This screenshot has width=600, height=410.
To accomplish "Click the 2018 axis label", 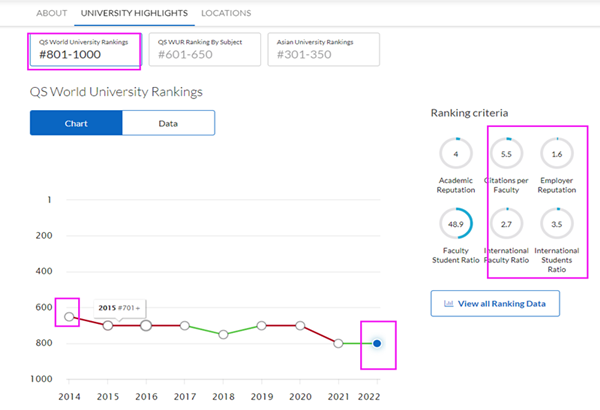I will pyautogui.click(x=223, y=397).
